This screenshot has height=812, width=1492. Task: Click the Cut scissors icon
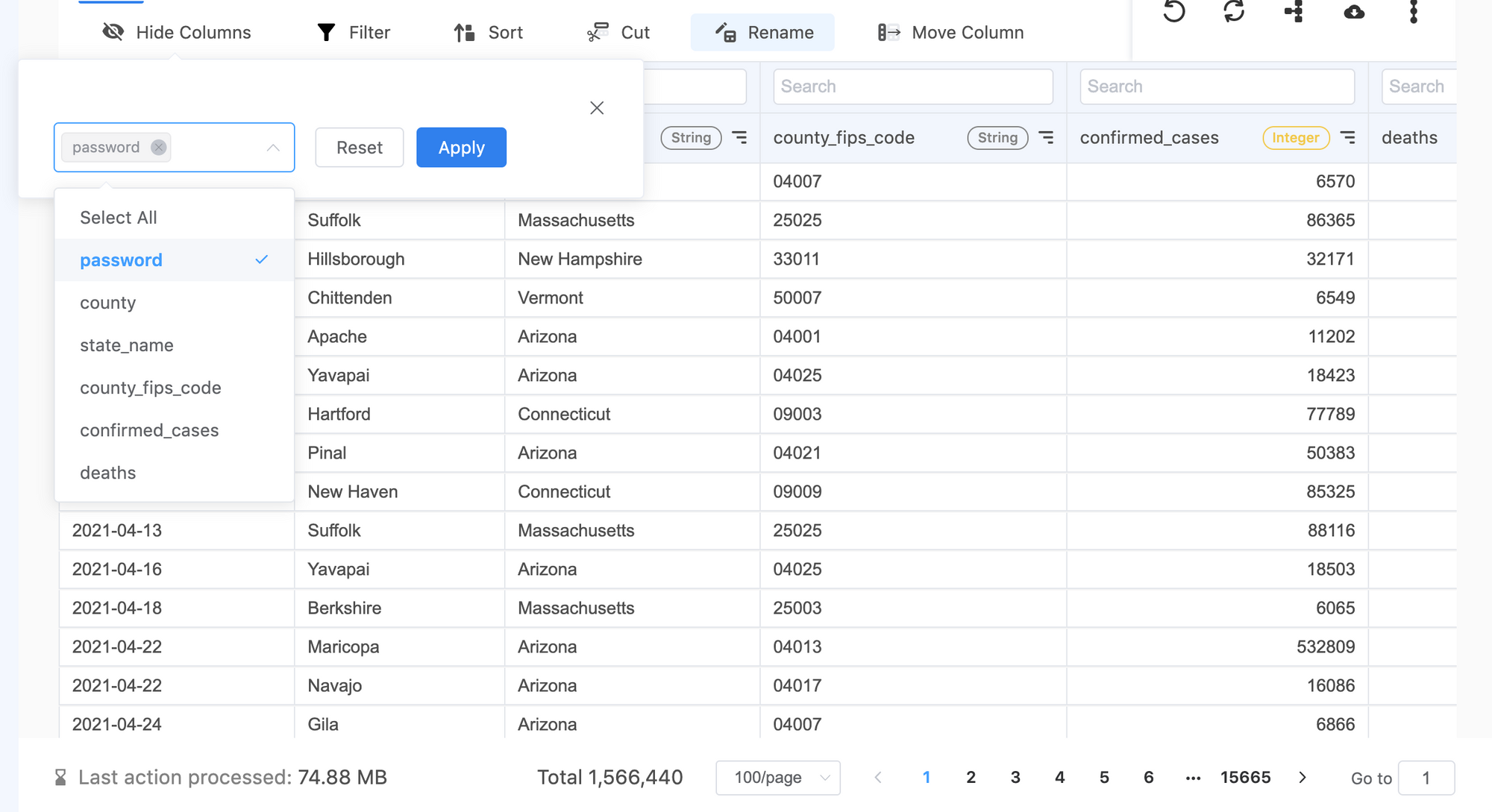(x=596, y=32)
